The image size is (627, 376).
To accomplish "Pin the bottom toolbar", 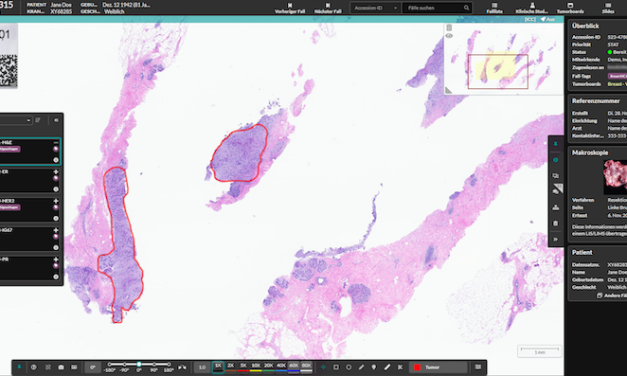I will point(19,367).
